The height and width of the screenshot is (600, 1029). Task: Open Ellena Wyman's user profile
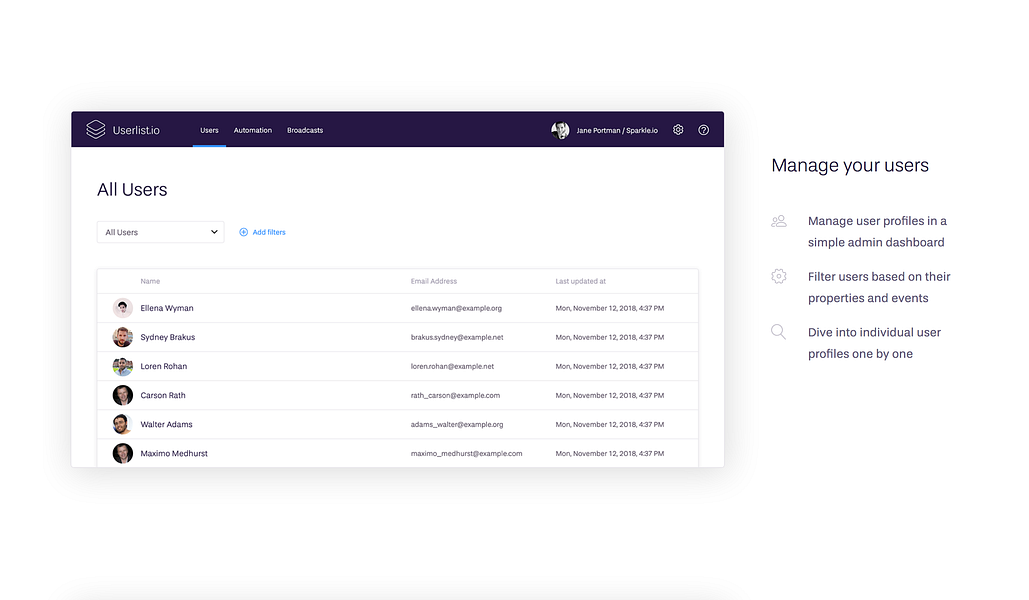click(x=167, y=308)
